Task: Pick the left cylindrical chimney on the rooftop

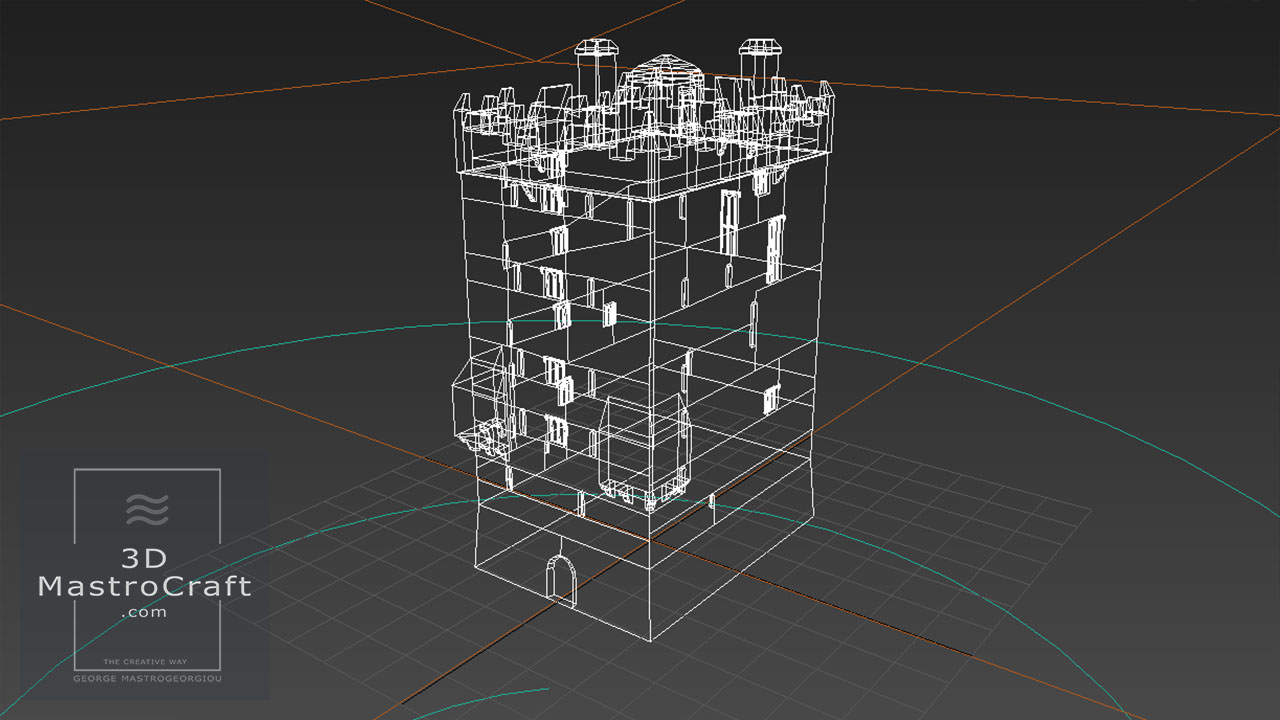Action: [x=598, y=64]
